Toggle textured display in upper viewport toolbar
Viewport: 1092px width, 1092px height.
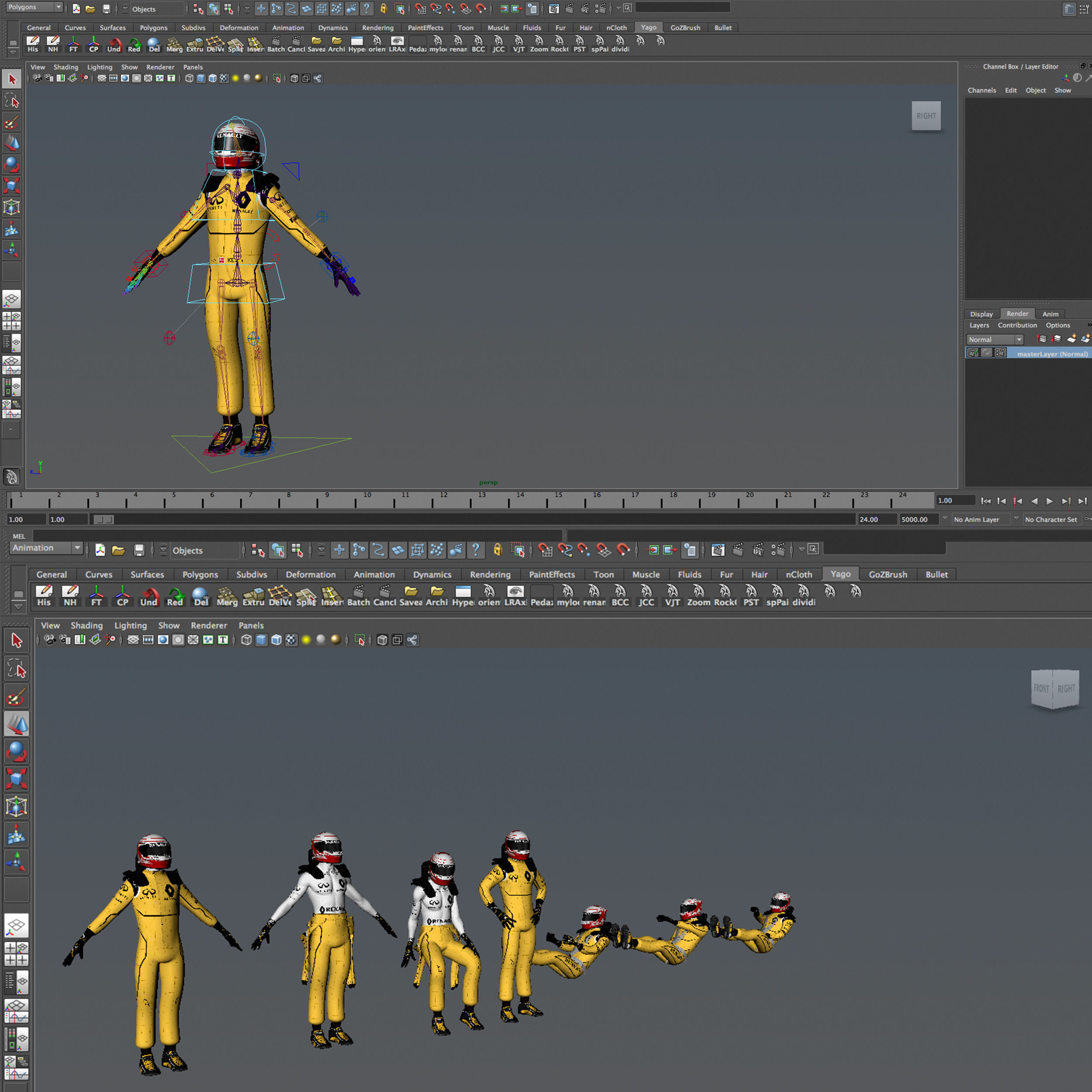224,79
